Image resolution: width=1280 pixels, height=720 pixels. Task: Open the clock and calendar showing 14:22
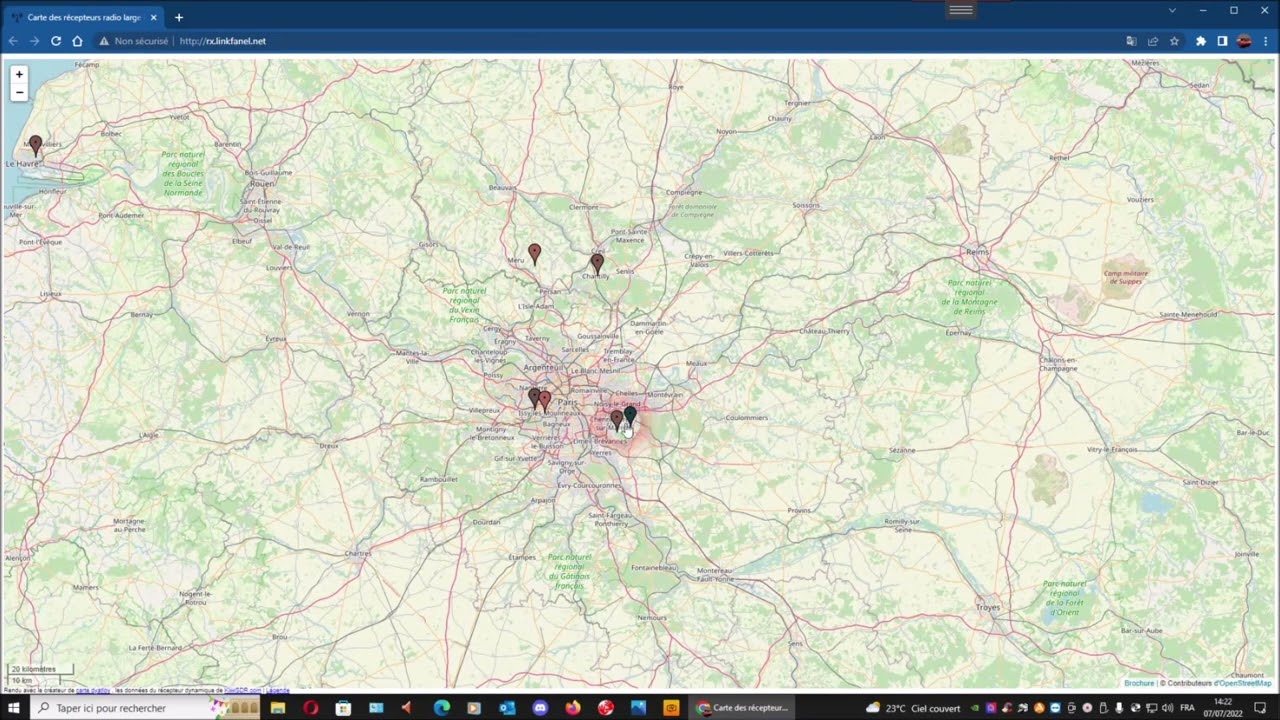pos(1222,708)
